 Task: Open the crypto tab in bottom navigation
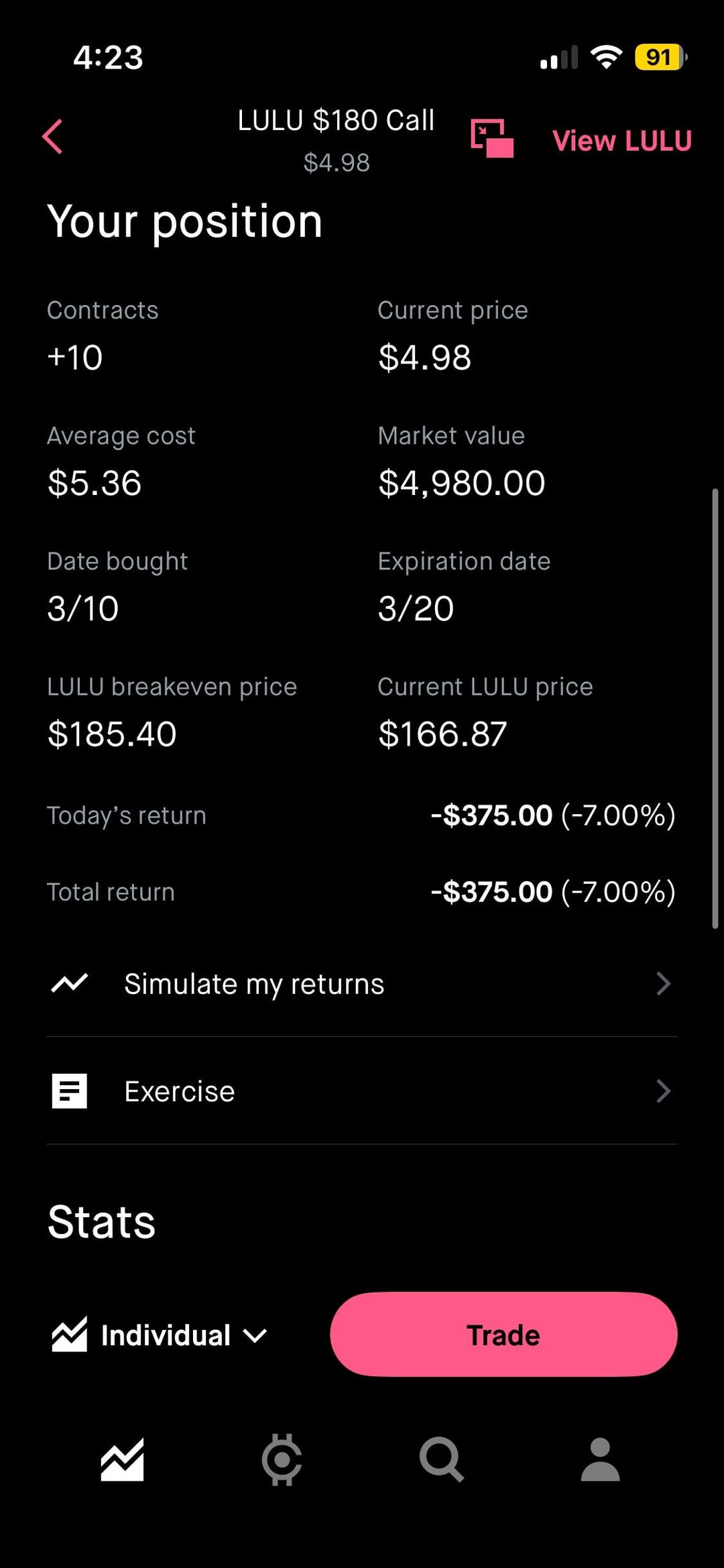coord(282,1459)
